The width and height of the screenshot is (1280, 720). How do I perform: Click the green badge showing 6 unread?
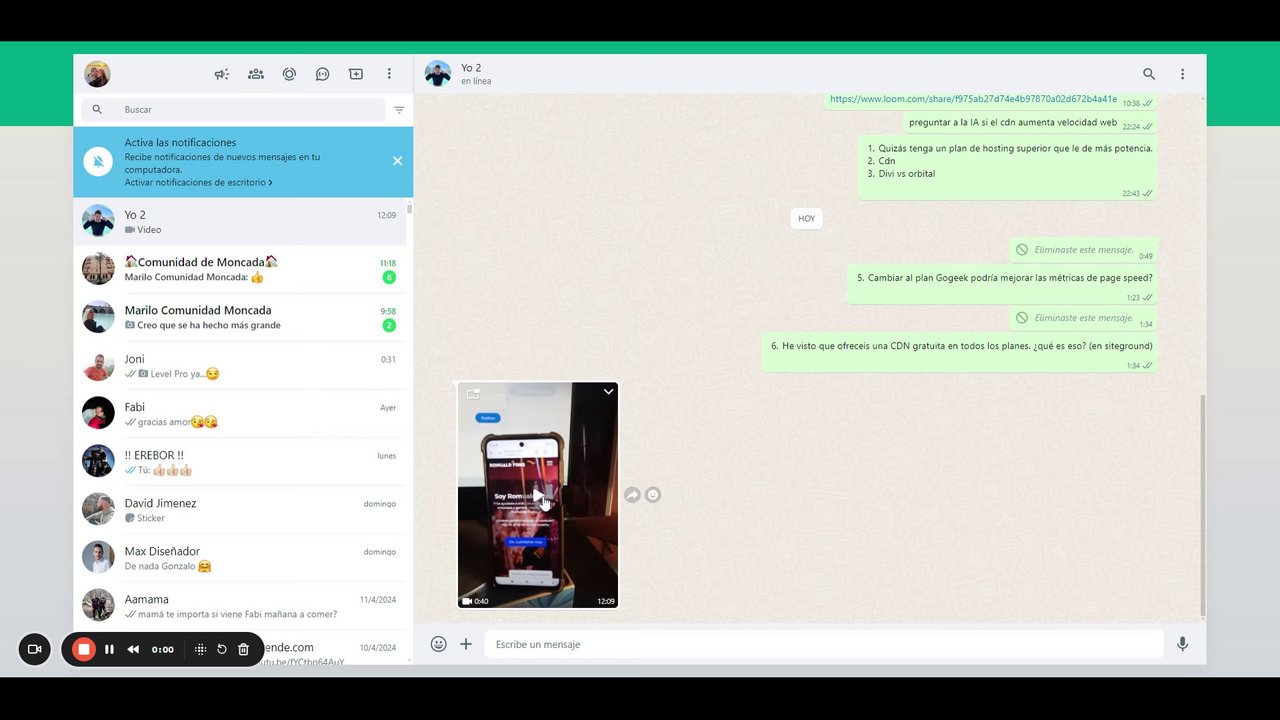tap(389, 277)
